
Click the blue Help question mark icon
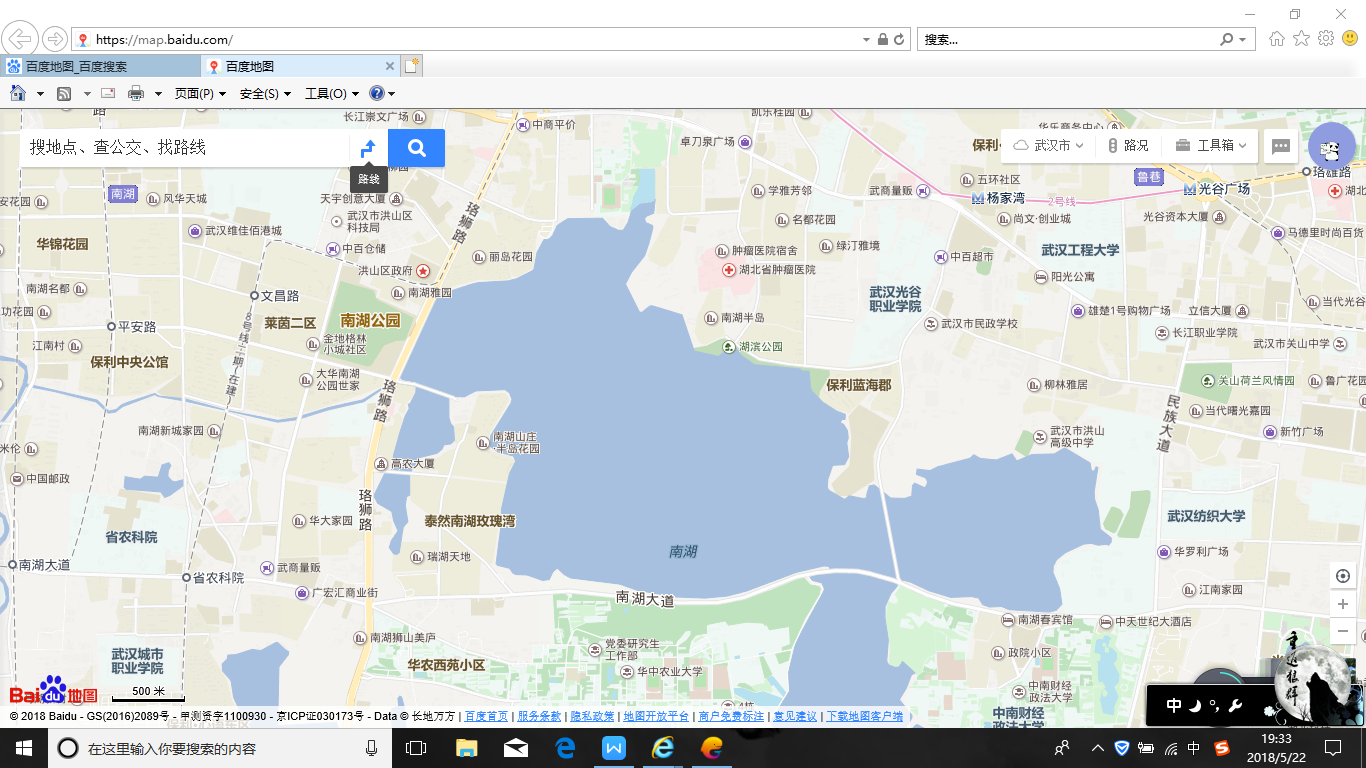coord(376,93)
